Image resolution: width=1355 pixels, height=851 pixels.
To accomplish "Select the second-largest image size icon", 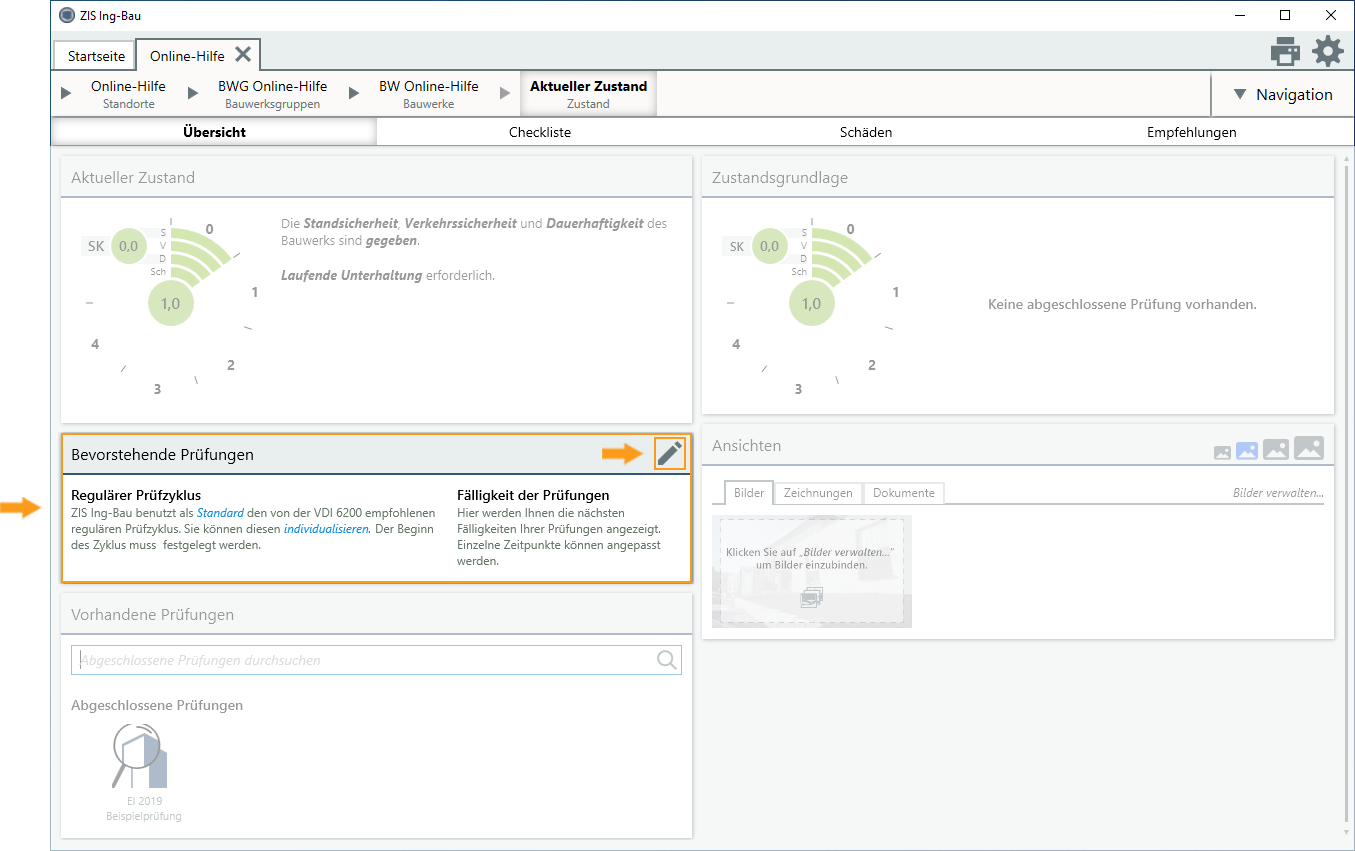I will [1276, 450].
